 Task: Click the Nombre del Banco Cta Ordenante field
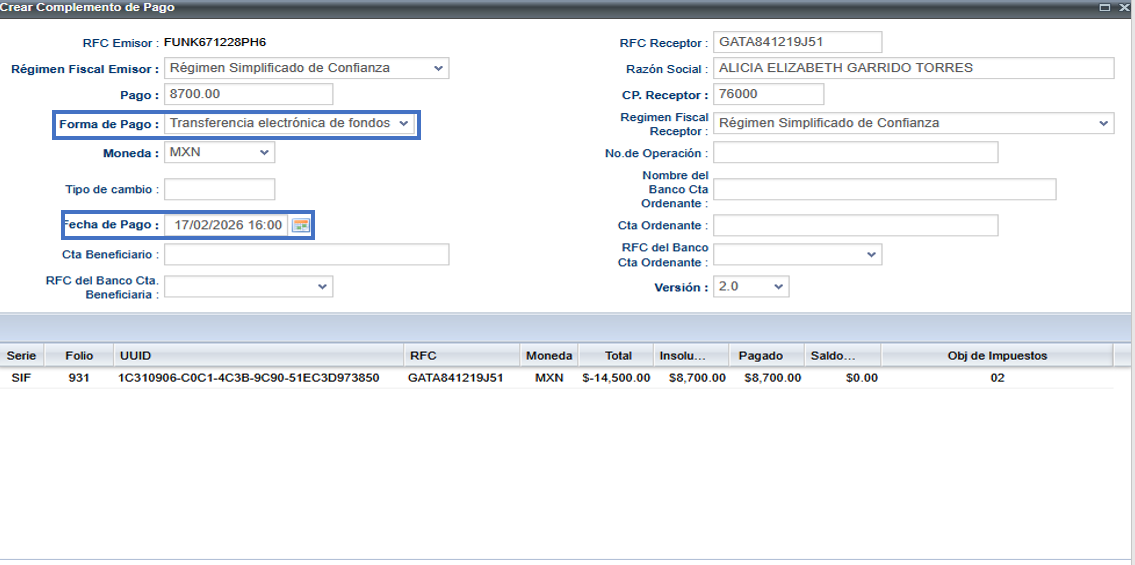884,190
